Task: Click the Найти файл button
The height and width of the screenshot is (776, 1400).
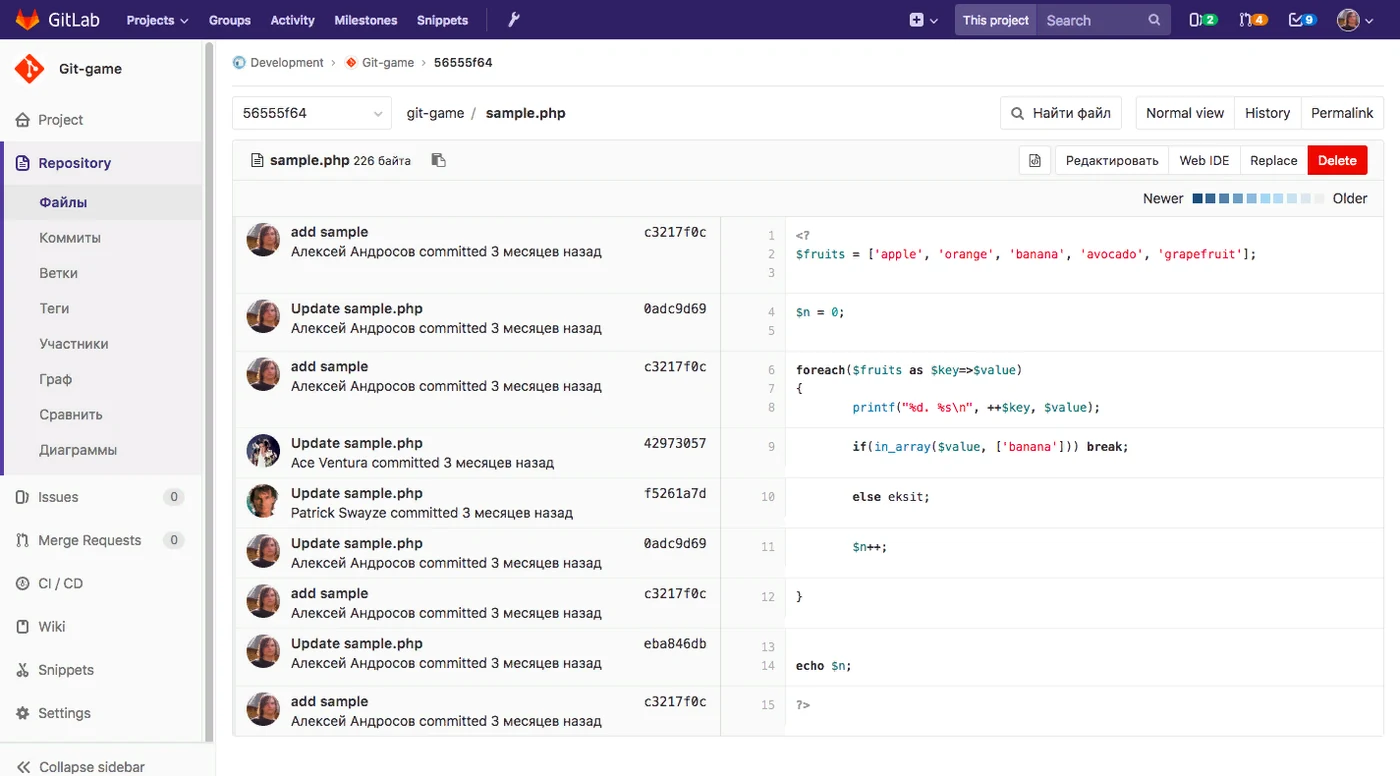Action: click(1061, 113)
